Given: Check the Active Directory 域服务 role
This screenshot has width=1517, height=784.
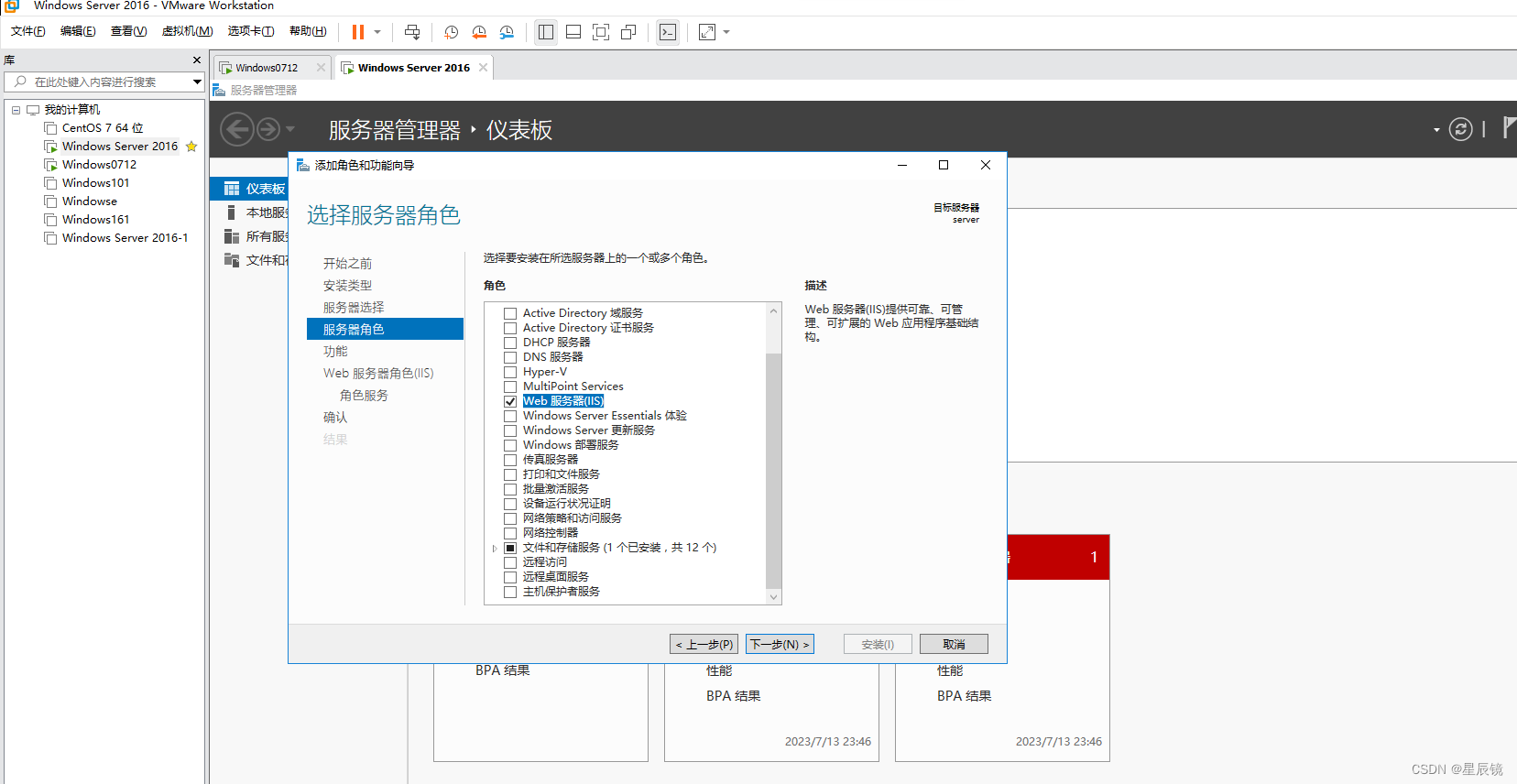Looking at the screenshot, I should click(510, 313).
